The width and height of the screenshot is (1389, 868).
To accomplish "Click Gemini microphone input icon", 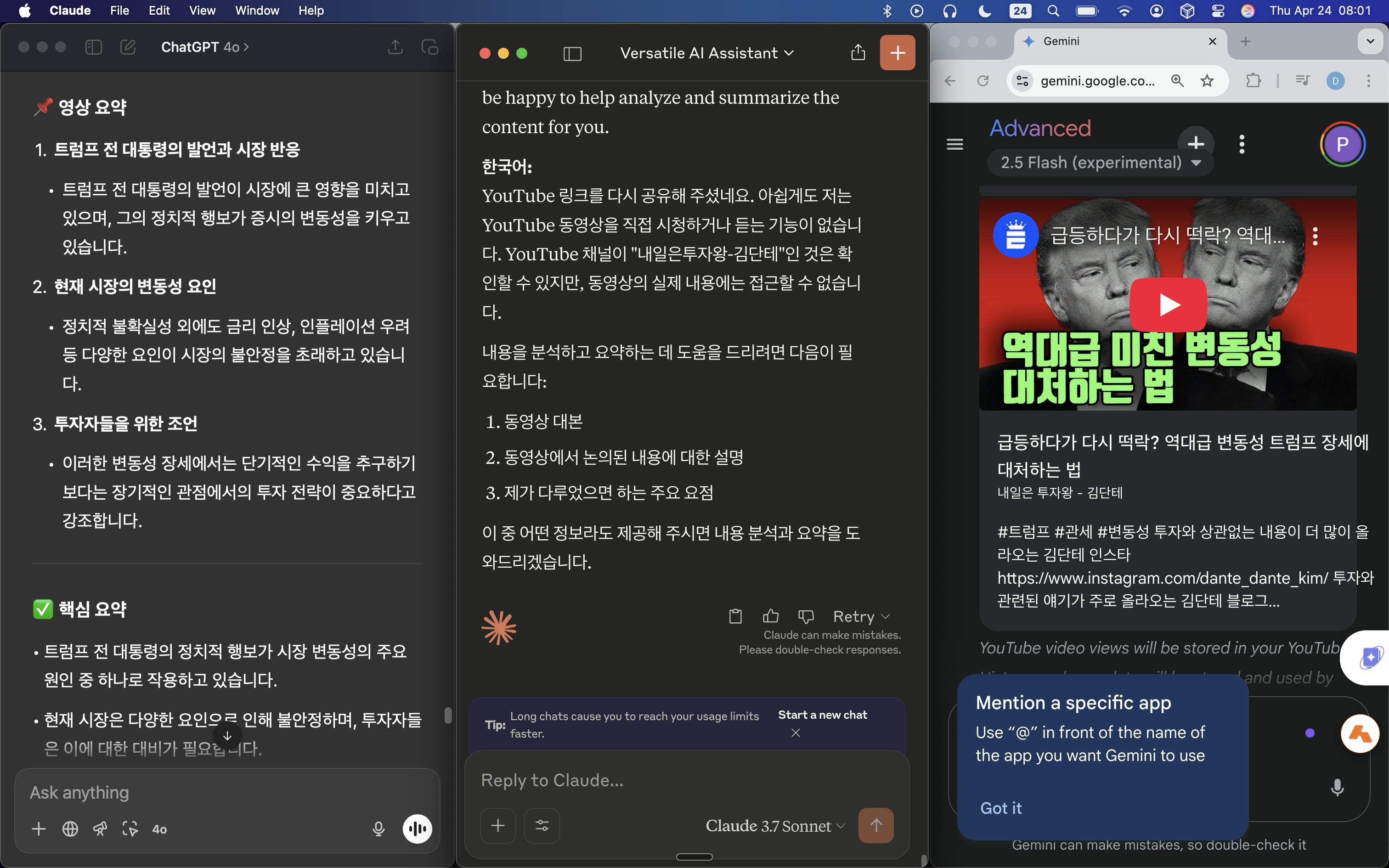I will tap(1338, 787).
